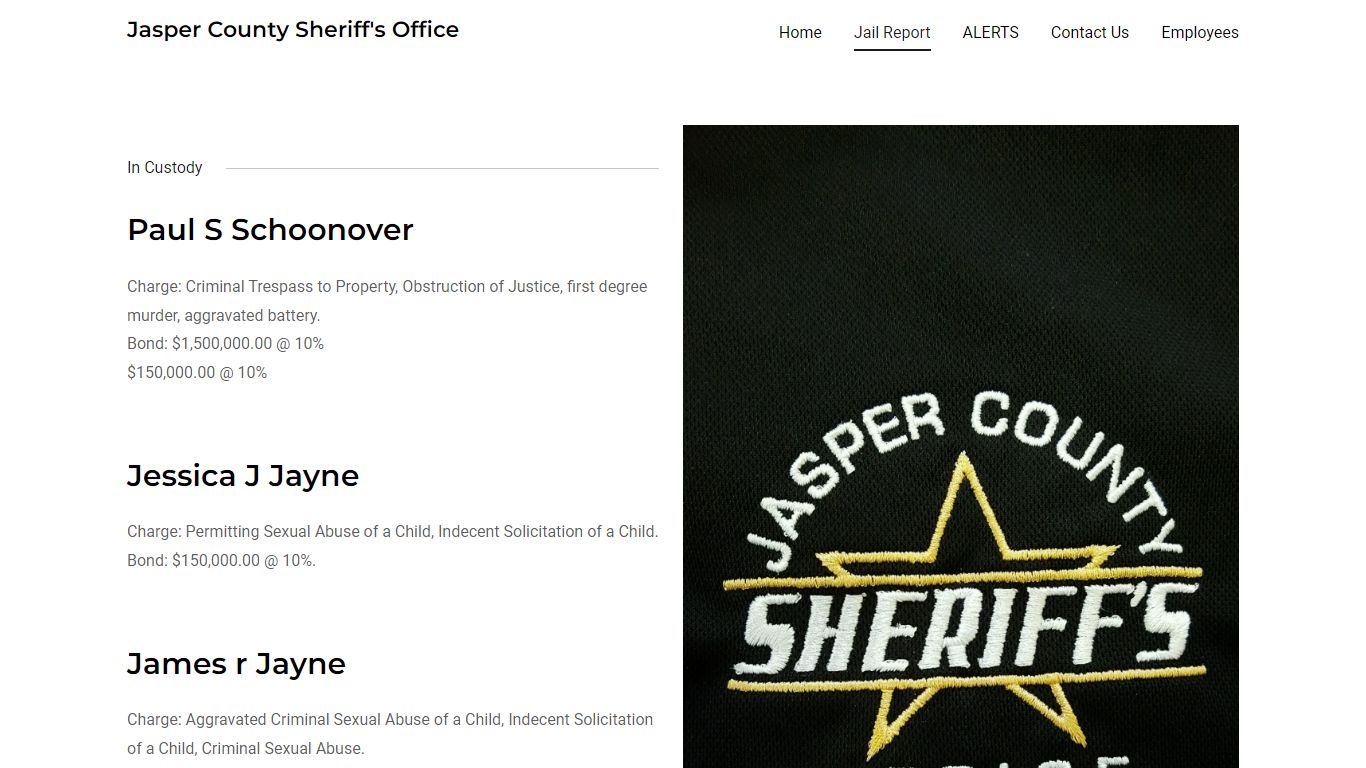The height and width of the screenshot is (768, 1366).
Task: Click the 'Bond: $1,500,000.00 @ 10%' line
Action: point(226,343)
